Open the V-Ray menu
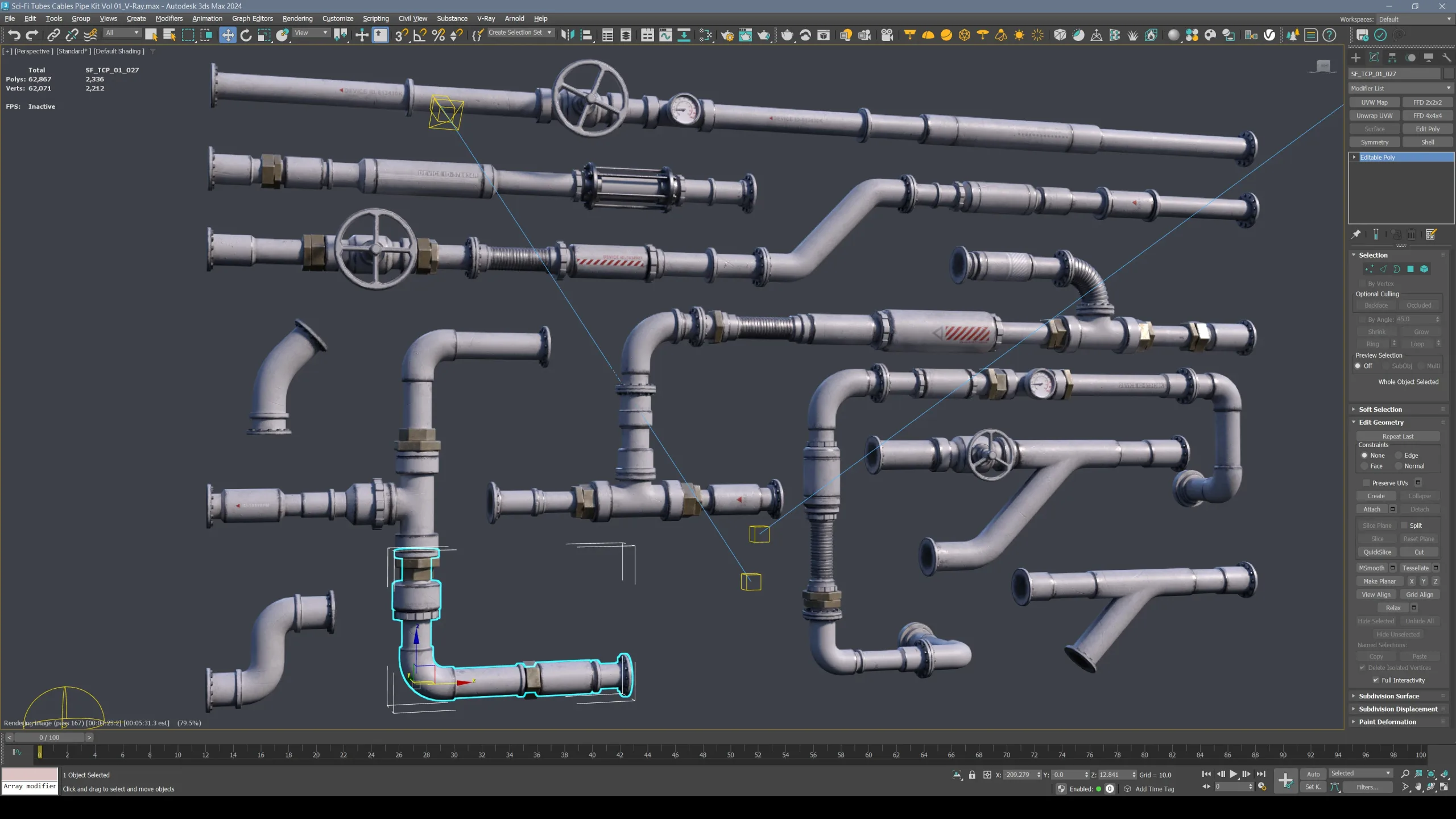The width and height of the screenshot is (1456, 819). pos(486,18)
